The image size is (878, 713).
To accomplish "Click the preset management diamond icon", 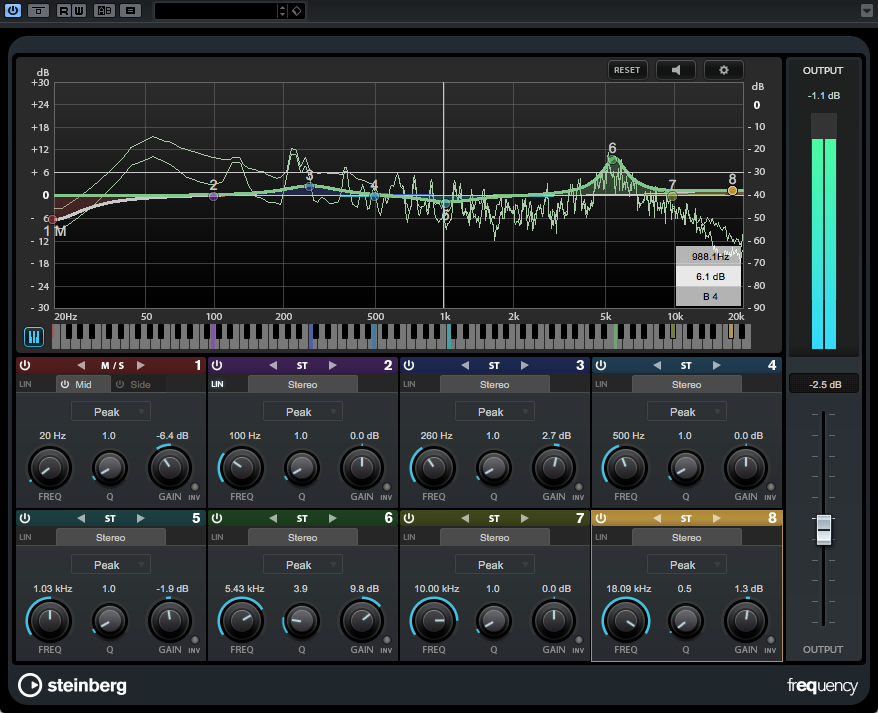I will (x=298, y=11).
